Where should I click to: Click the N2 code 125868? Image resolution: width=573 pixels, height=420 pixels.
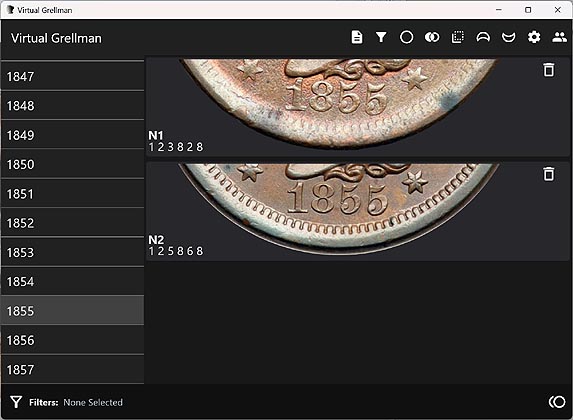click(x=176, y=251)
